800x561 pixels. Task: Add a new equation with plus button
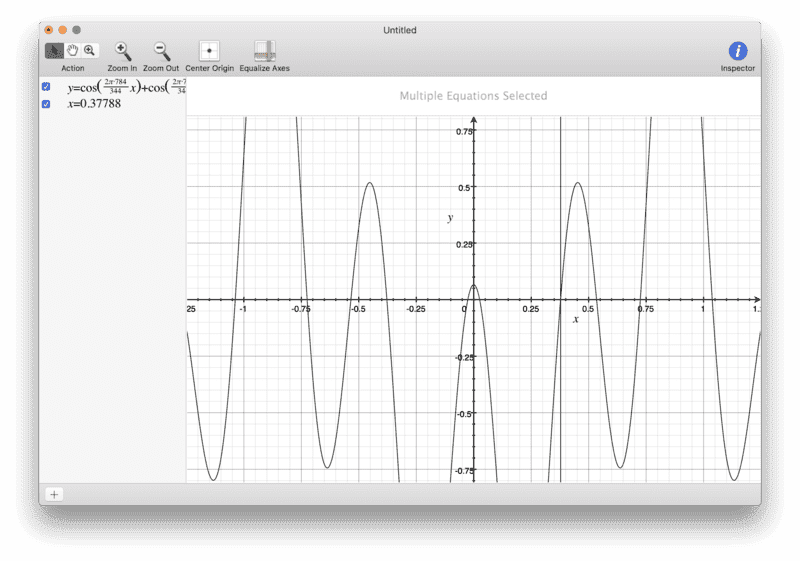pyautogui.click(x=54, y=494)
